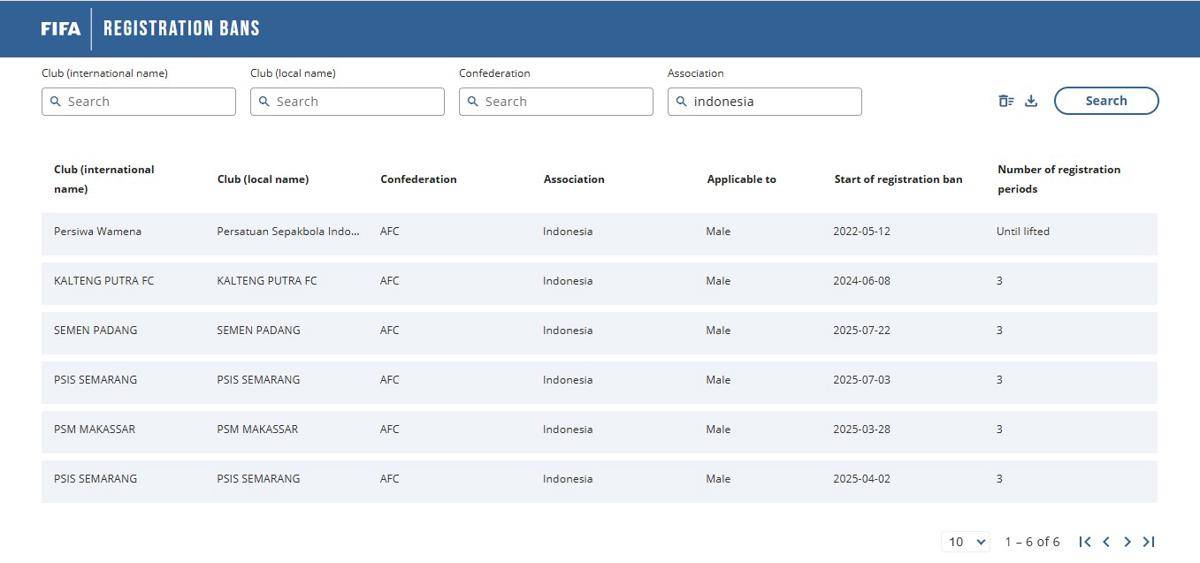Click the FIFA logo in header

click(60, 28)
